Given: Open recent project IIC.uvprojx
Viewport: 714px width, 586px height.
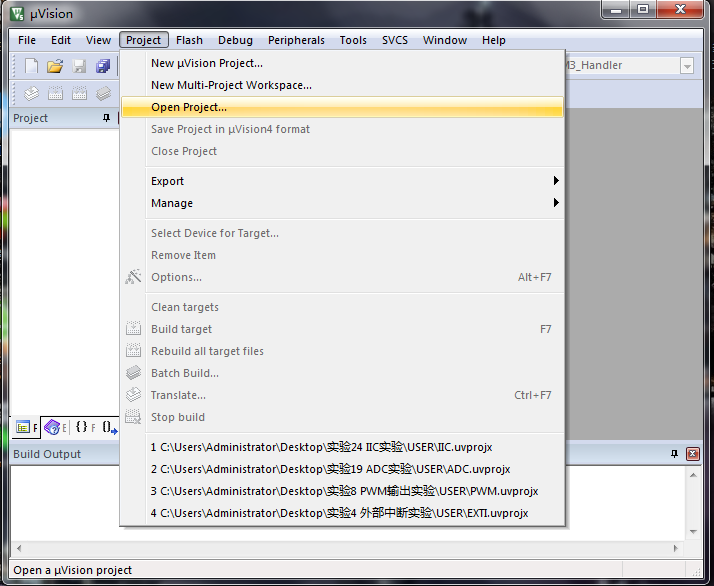Looking at the screenshot, I should (x=342, y=447).
